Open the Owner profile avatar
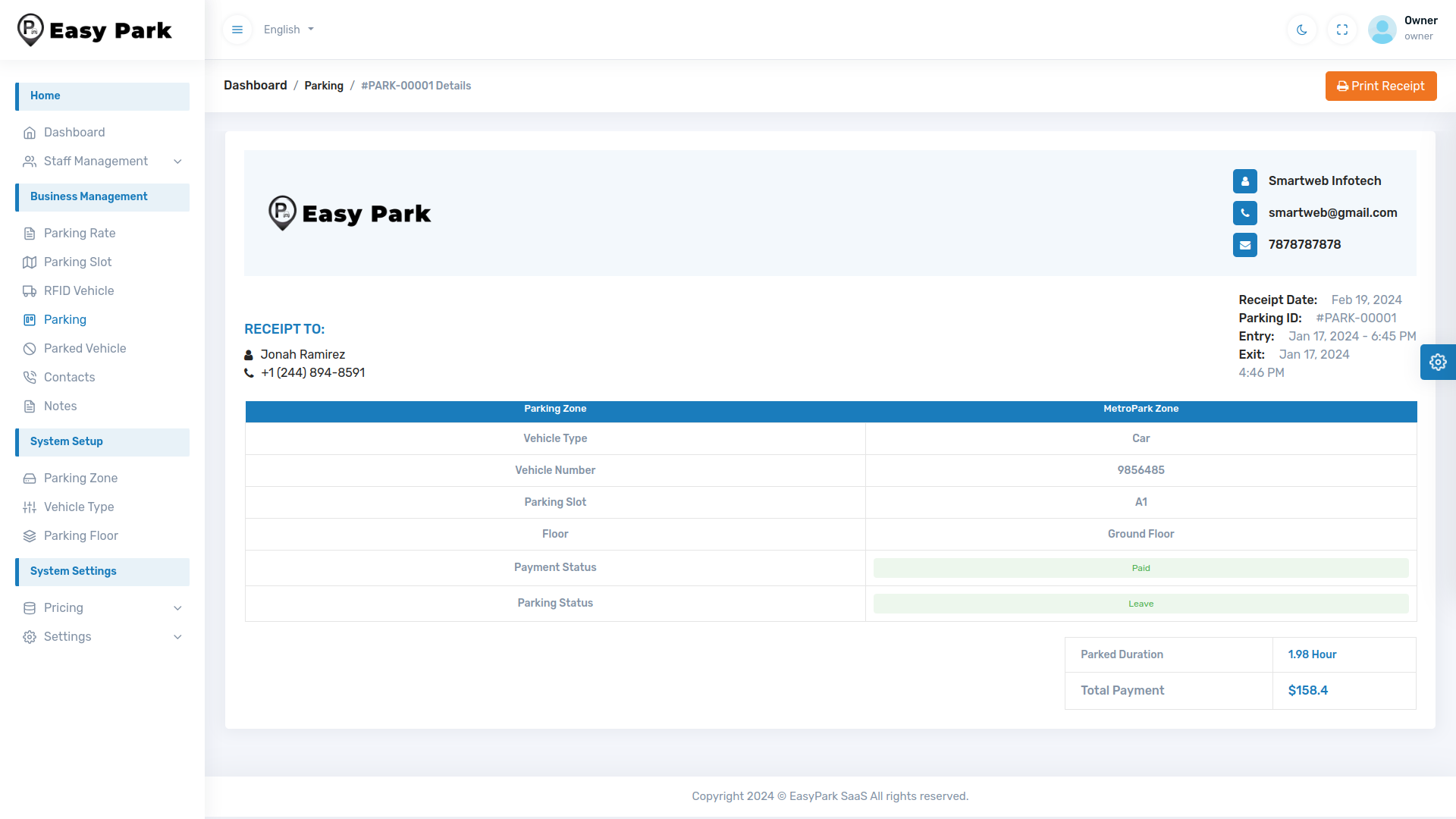This screenshot has width=1456, height=819. [1382, 29]
